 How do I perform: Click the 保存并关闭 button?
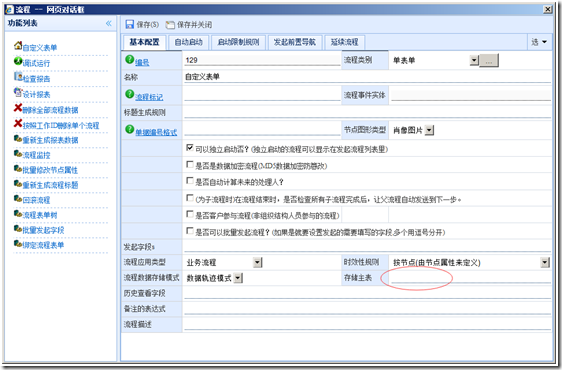(189, 25)
